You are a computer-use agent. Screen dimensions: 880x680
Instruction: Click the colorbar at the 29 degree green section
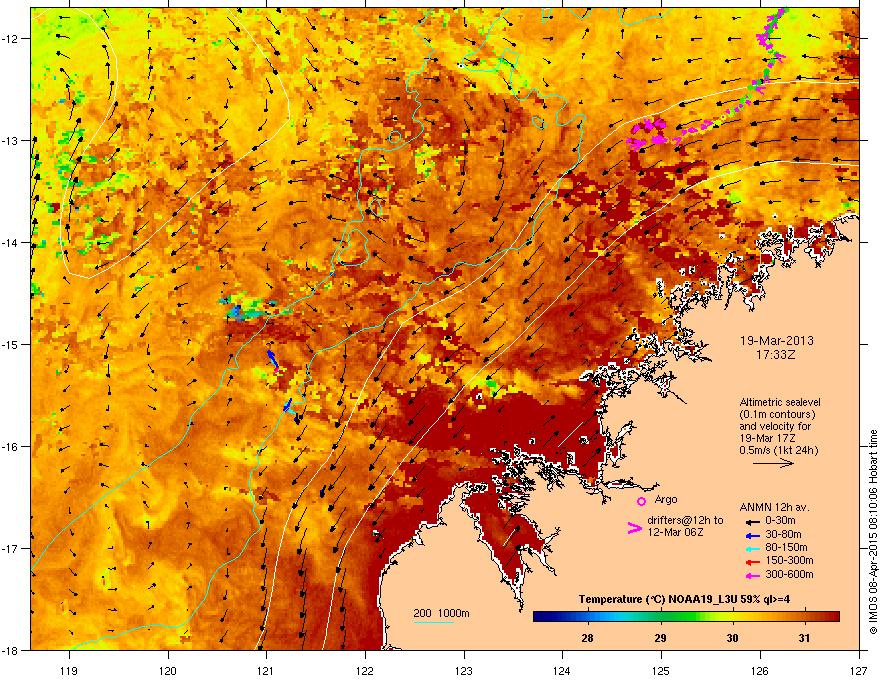coord(661,616)
